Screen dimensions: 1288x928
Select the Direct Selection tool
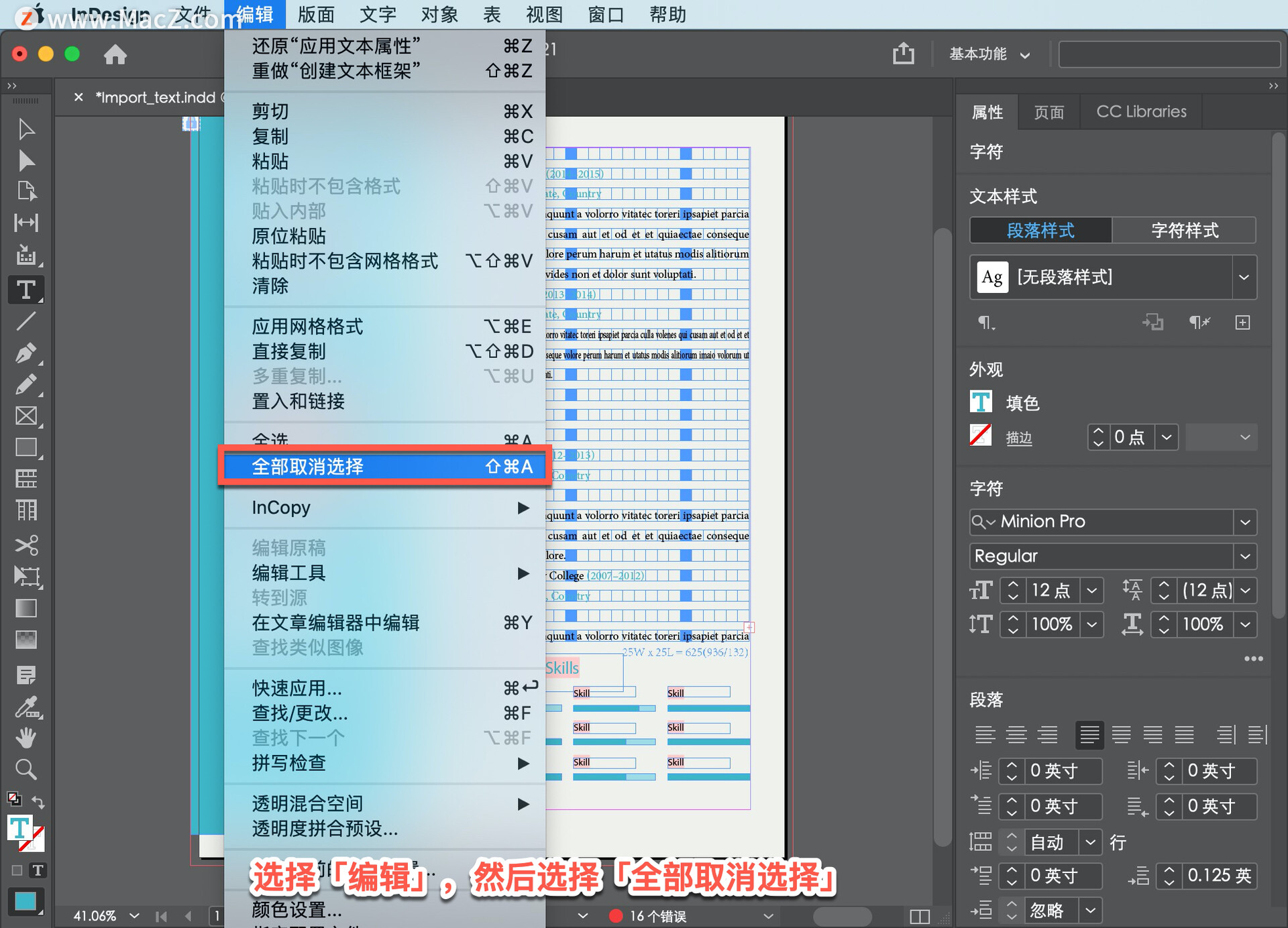tap(25, 161)
